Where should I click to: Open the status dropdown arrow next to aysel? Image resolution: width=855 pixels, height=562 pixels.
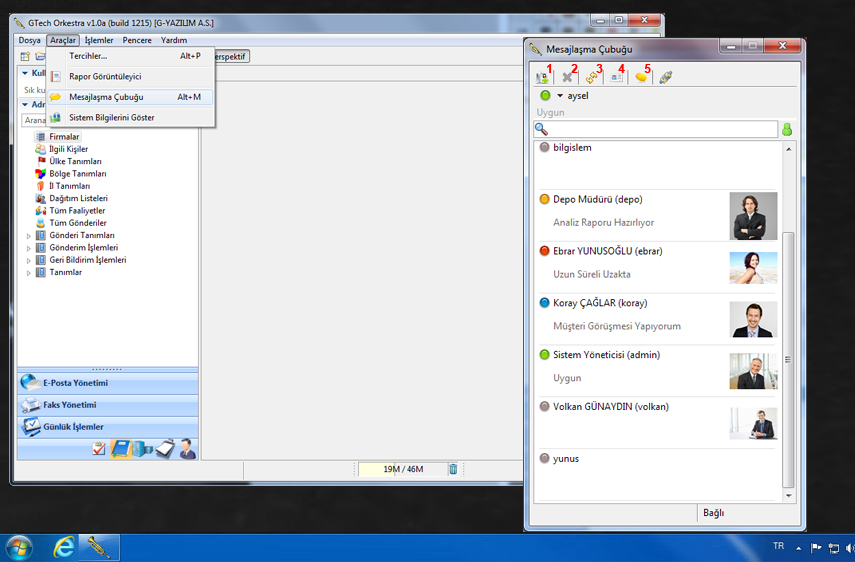pyautogui.click(x=560, y=96)
